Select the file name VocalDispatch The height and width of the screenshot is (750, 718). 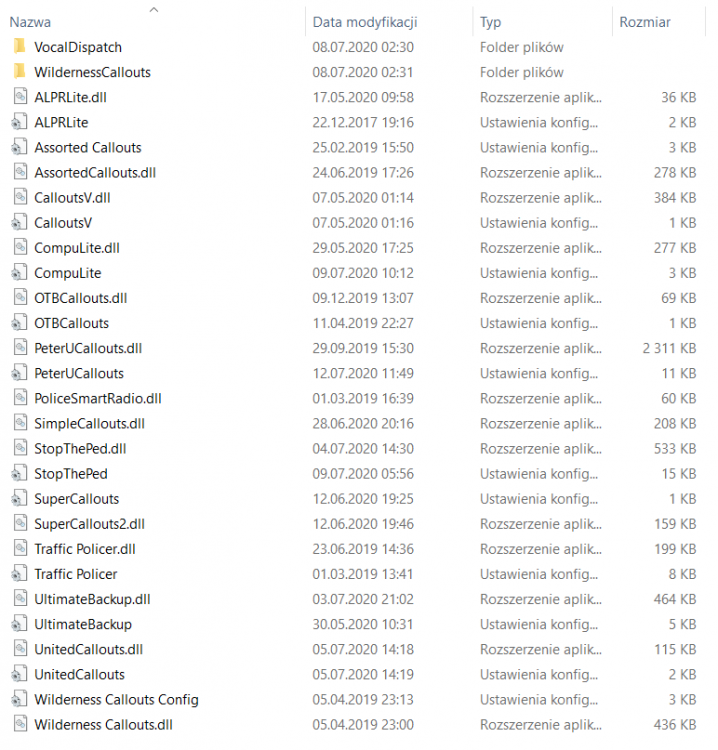pyautogui.click(x=78, y=47)
